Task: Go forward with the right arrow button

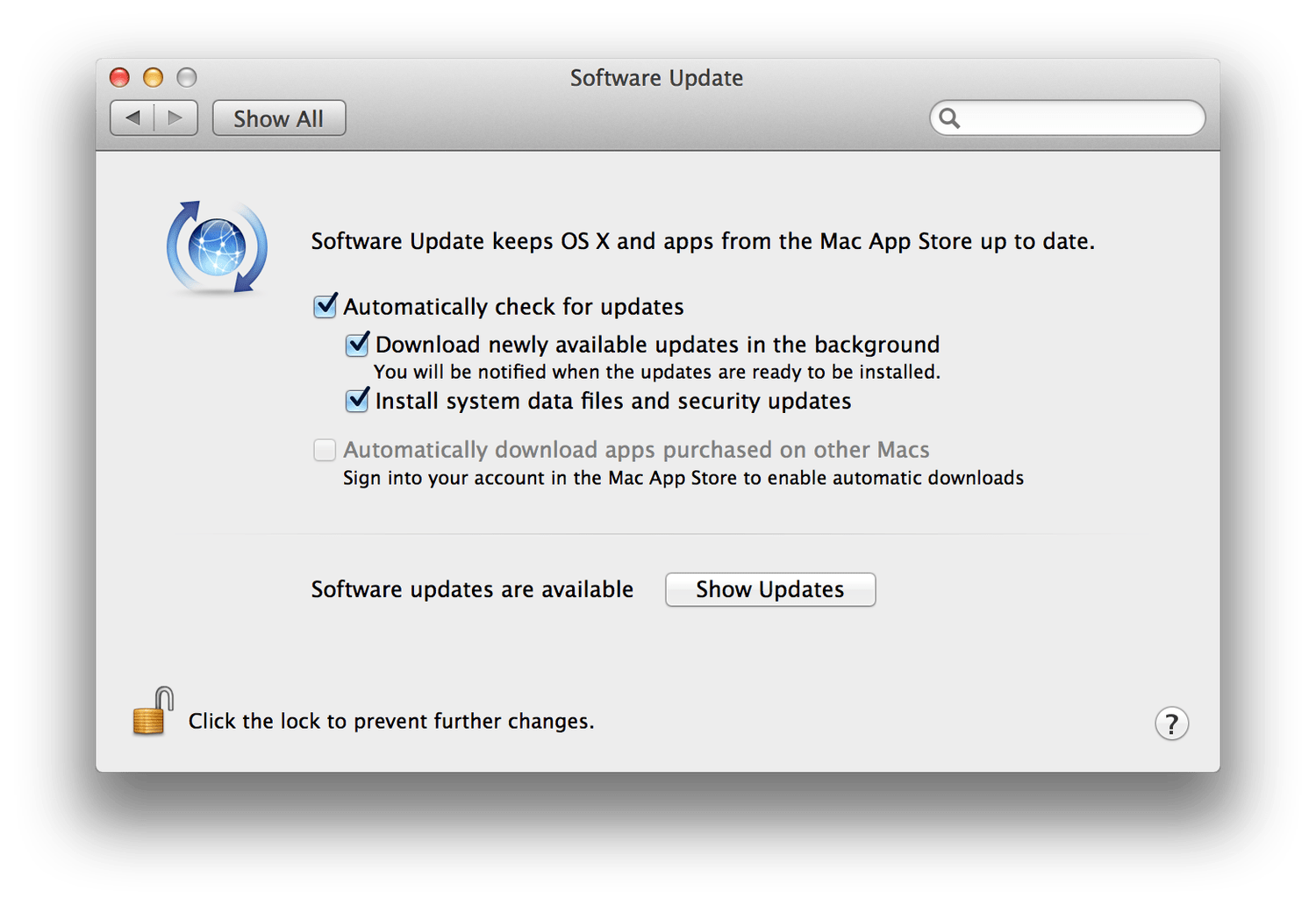Action: [175, 118]
